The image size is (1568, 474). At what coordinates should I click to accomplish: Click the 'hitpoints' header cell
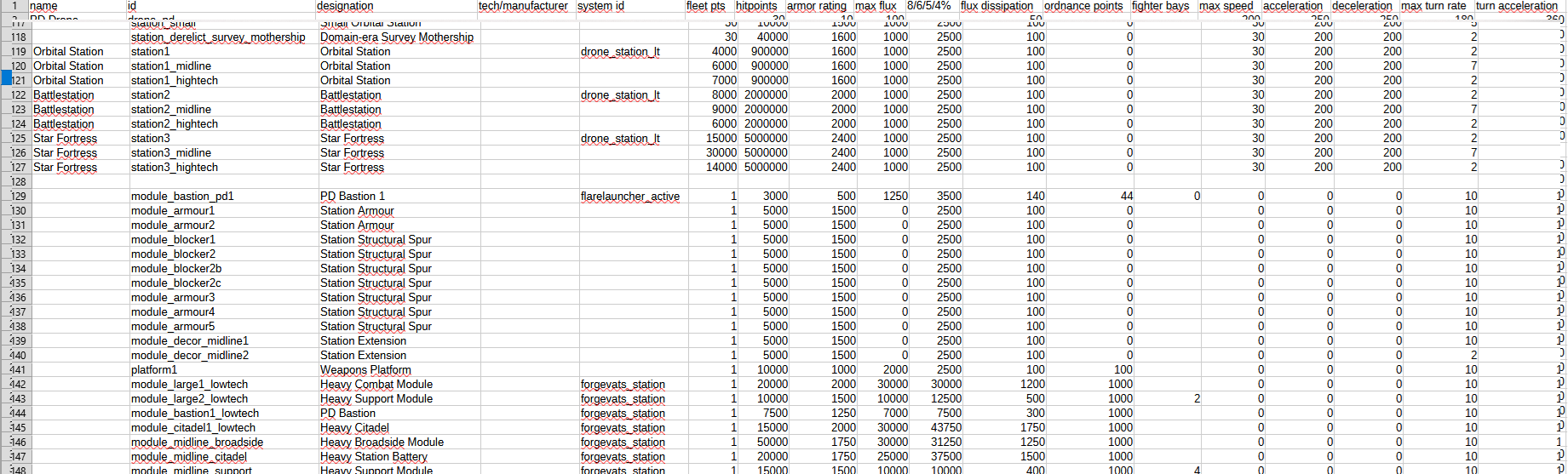[760, 6]
